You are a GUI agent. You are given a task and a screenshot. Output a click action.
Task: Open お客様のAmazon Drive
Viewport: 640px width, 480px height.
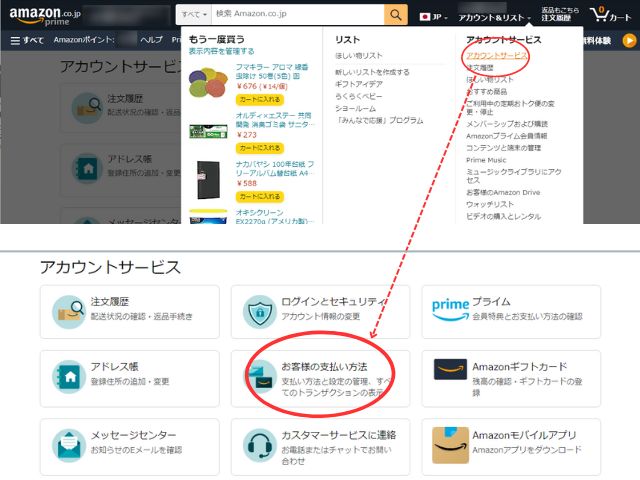(503, 192)
